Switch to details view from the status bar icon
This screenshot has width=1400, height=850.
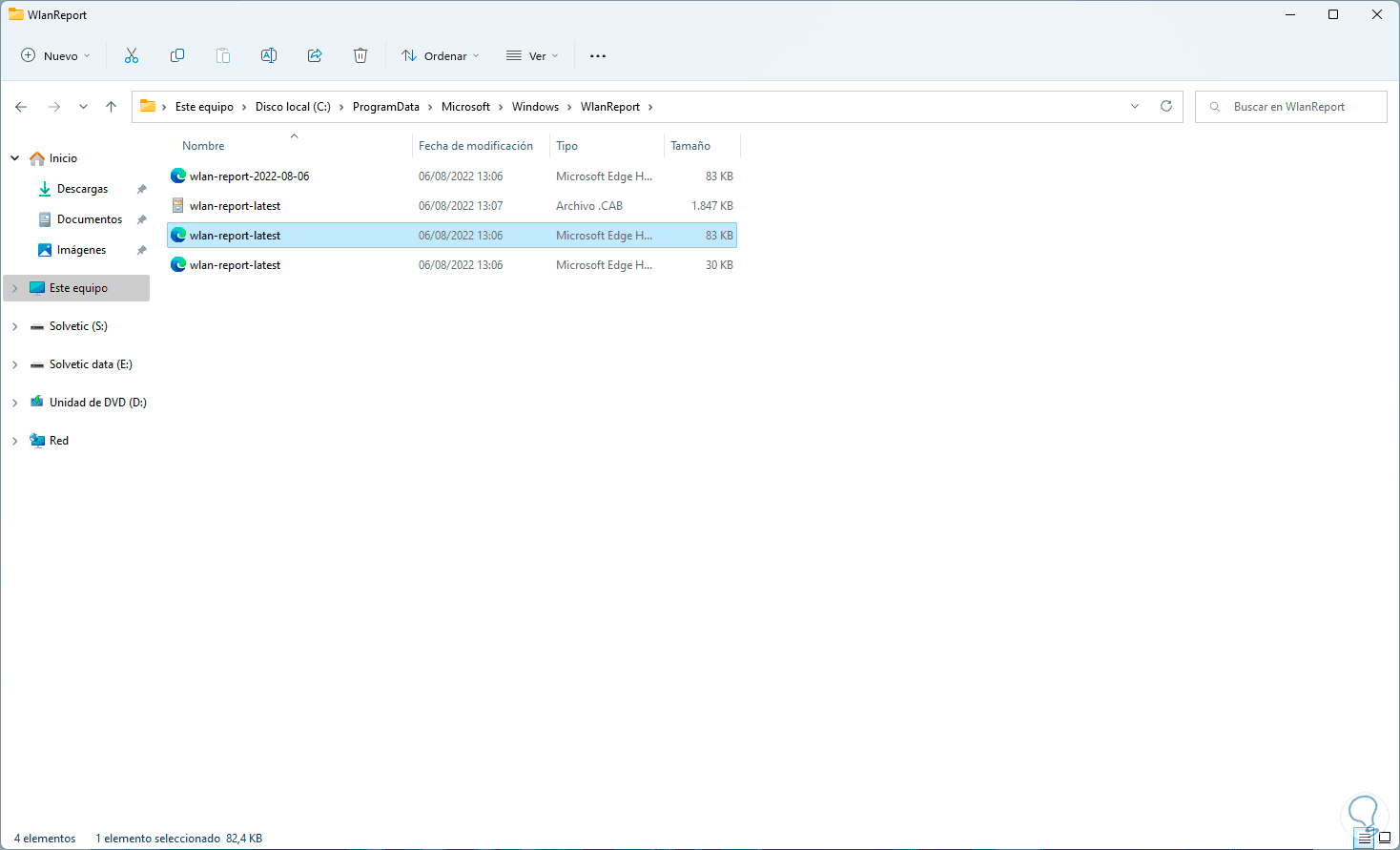(1365, 840)
